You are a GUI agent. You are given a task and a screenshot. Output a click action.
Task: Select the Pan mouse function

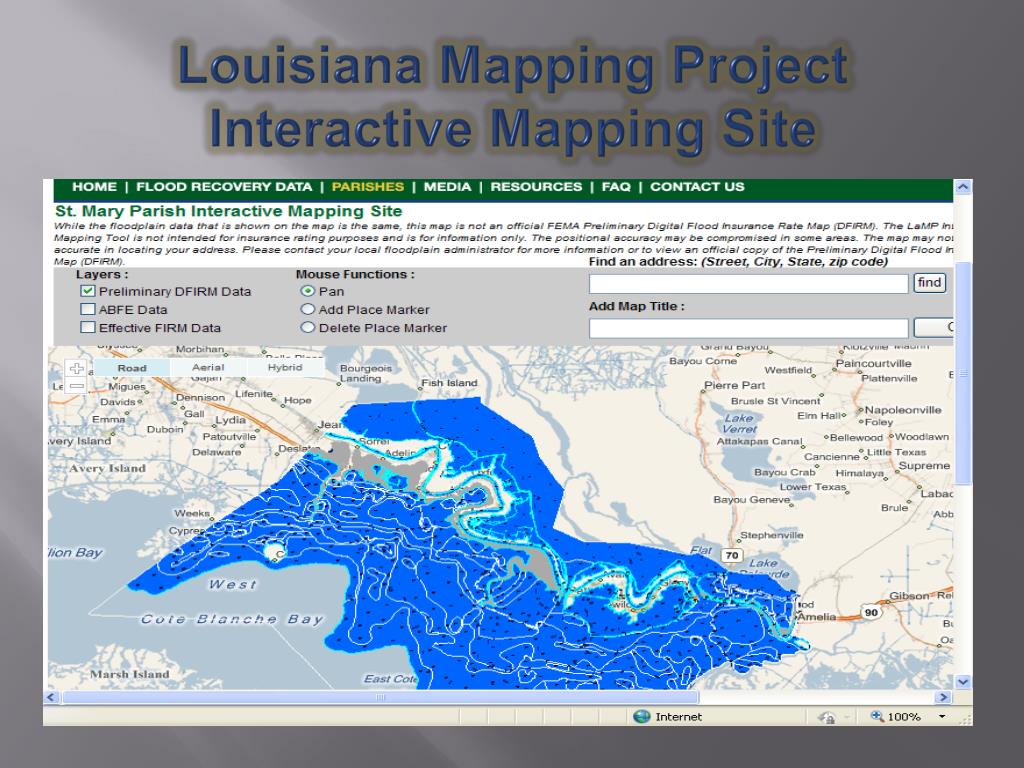[x=308, y=291]
